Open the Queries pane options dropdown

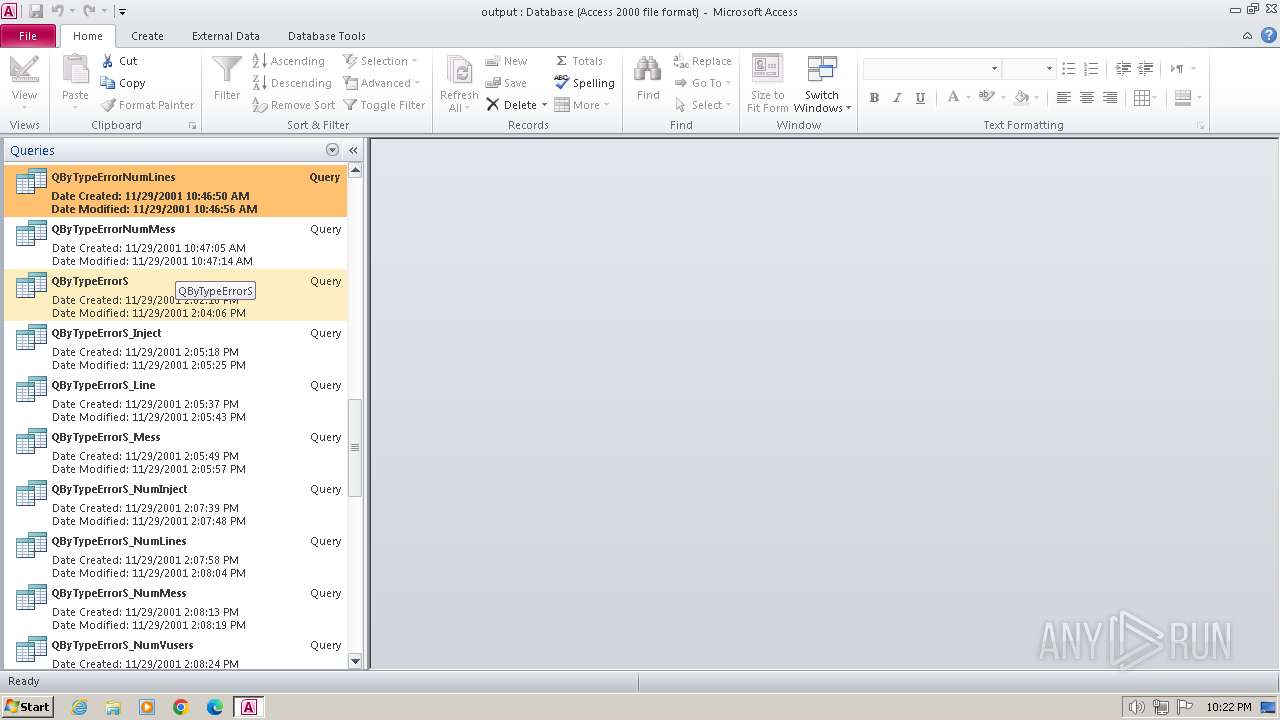click(332, 150)
